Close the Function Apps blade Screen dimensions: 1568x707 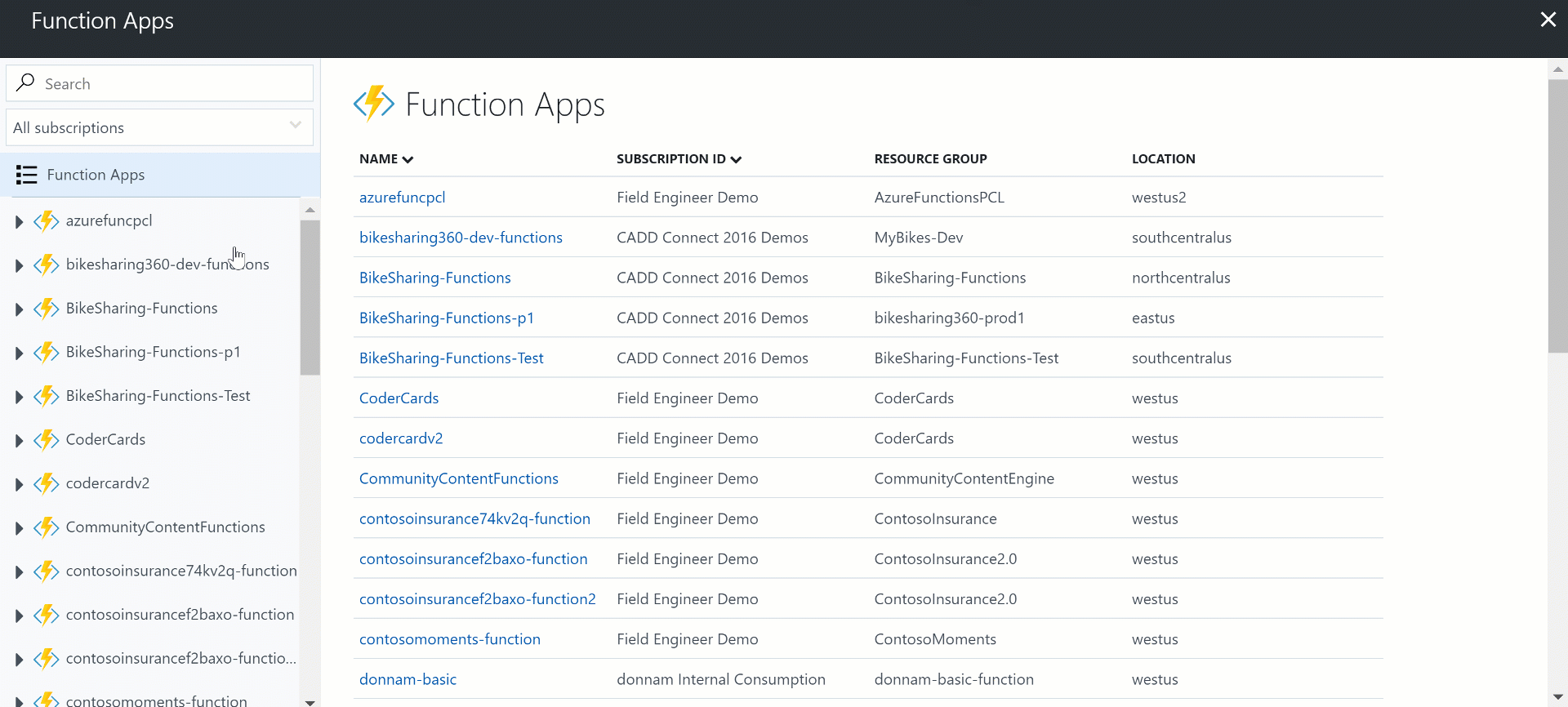click(1548, 20)
